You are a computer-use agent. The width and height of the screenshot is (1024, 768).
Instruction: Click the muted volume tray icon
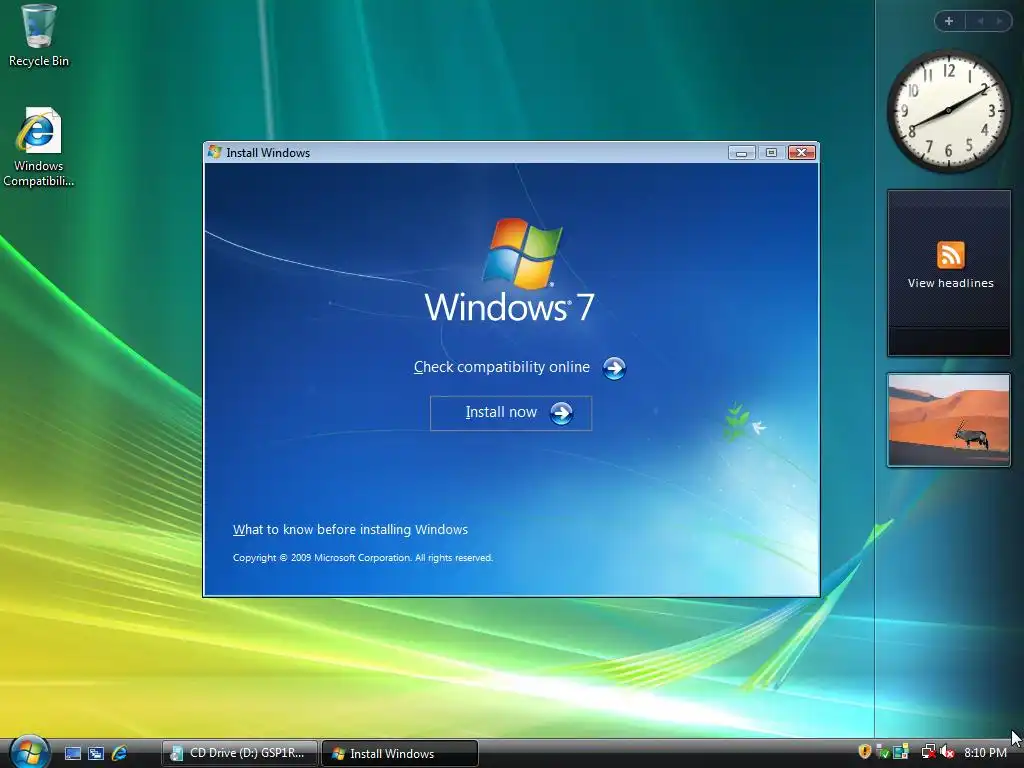[x=948, y=752]
